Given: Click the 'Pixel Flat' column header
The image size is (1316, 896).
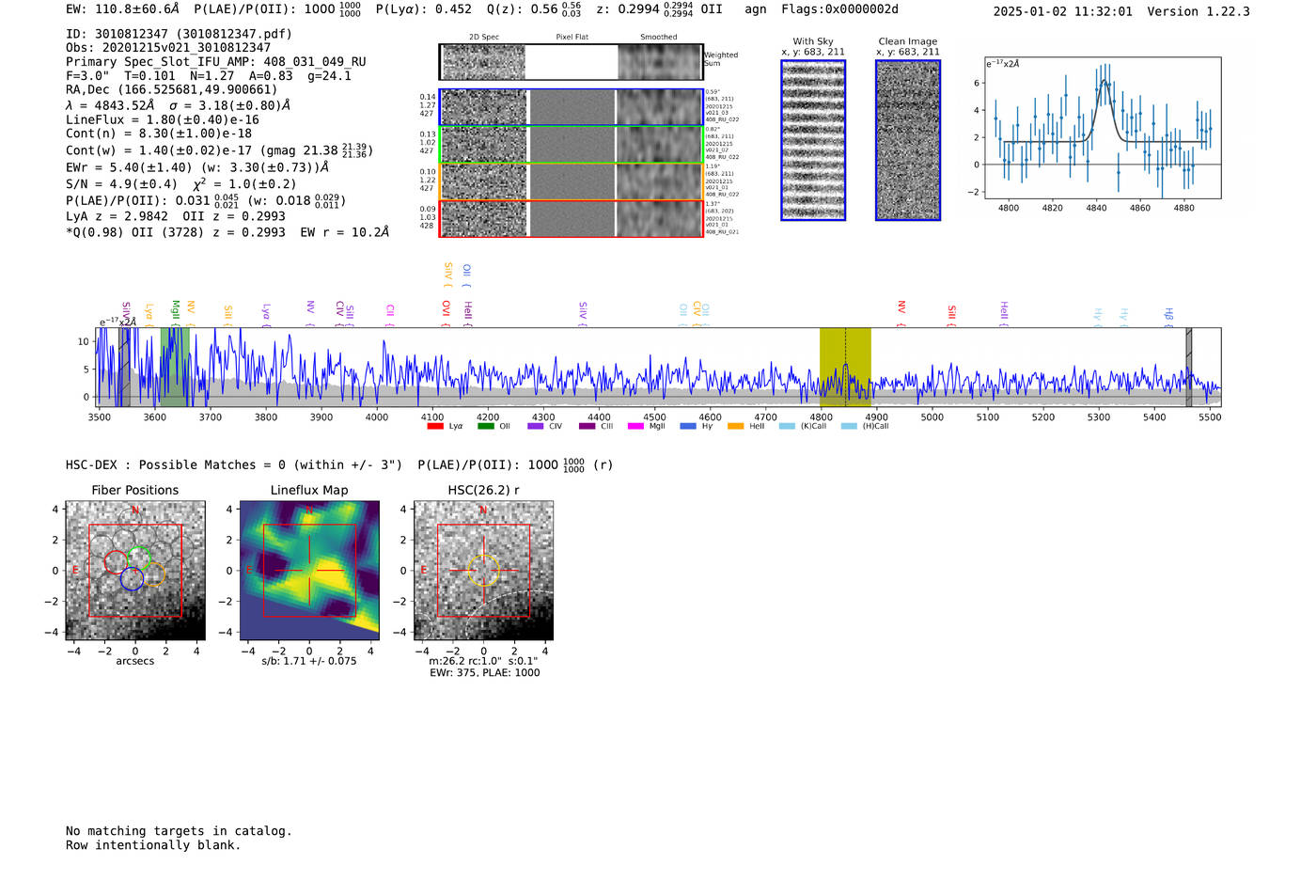Looking at the screenshot, I should pyautogui.click(x=572, y=38).
